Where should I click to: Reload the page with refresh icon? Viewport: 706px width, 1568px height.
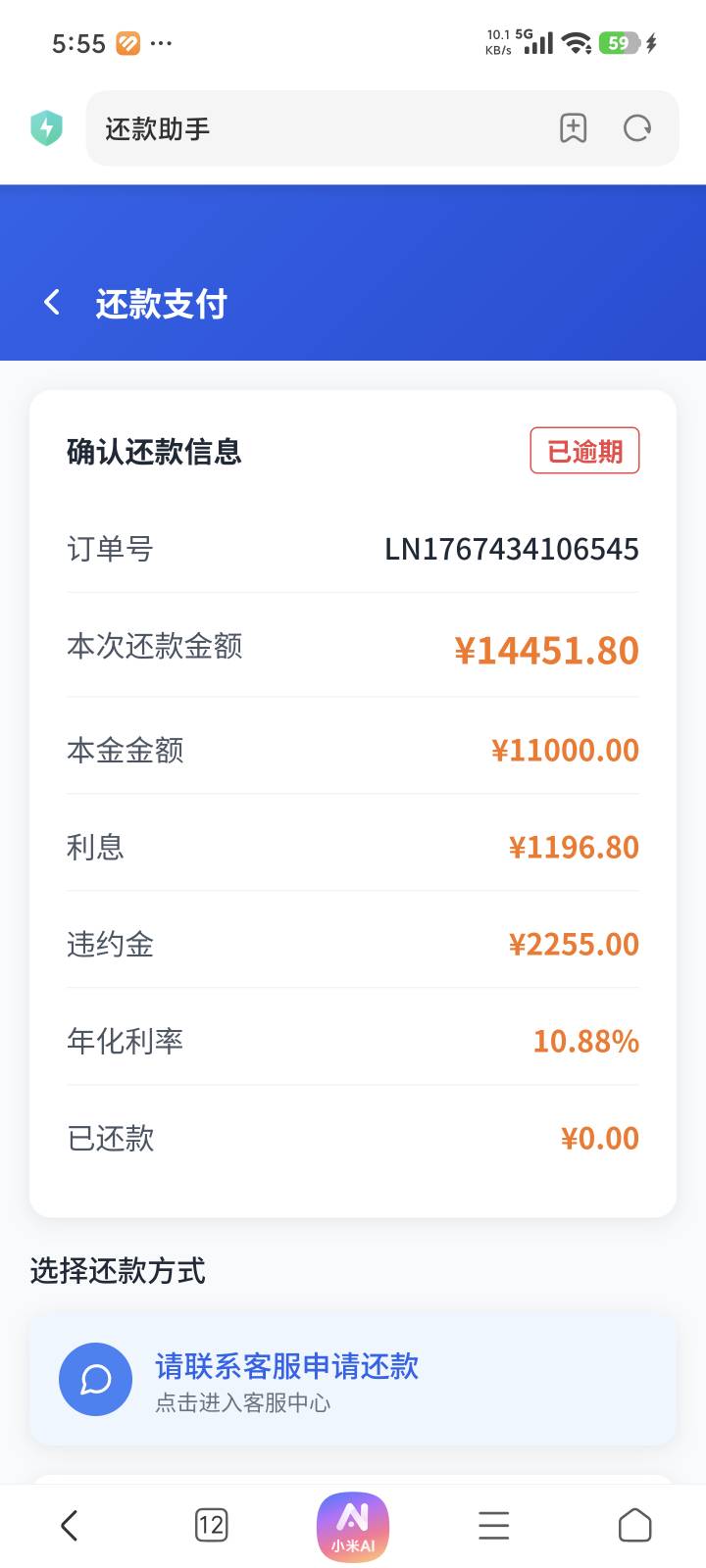pos(637,128)
